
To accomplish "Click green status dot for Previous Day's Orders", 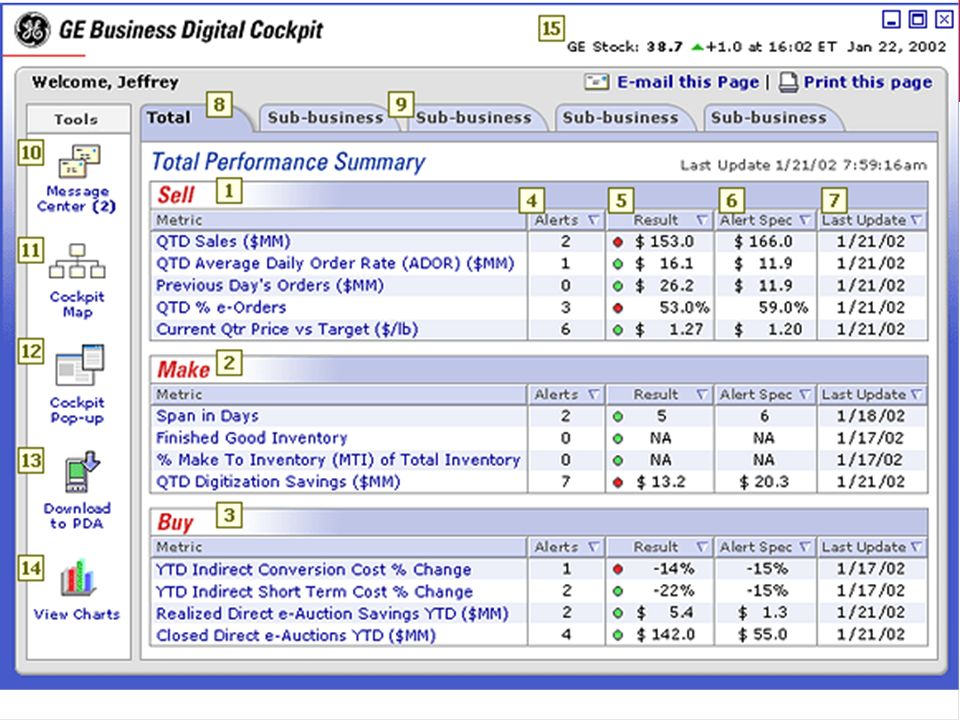I will pyautogui.click(x=618, y=286).
